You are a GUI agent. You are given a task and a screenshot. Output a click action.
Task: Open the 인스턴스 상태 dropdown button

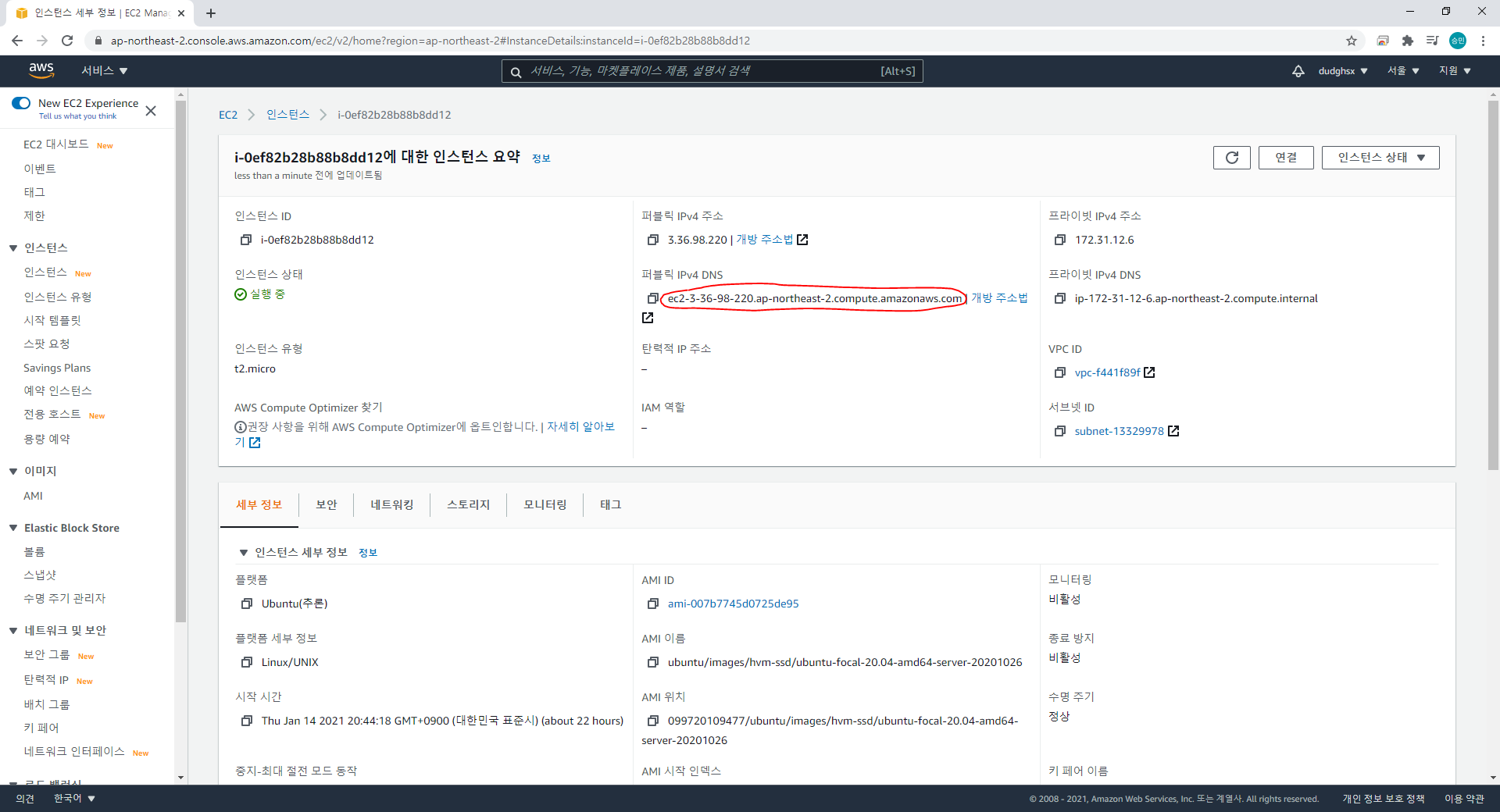coord(1380,158)
